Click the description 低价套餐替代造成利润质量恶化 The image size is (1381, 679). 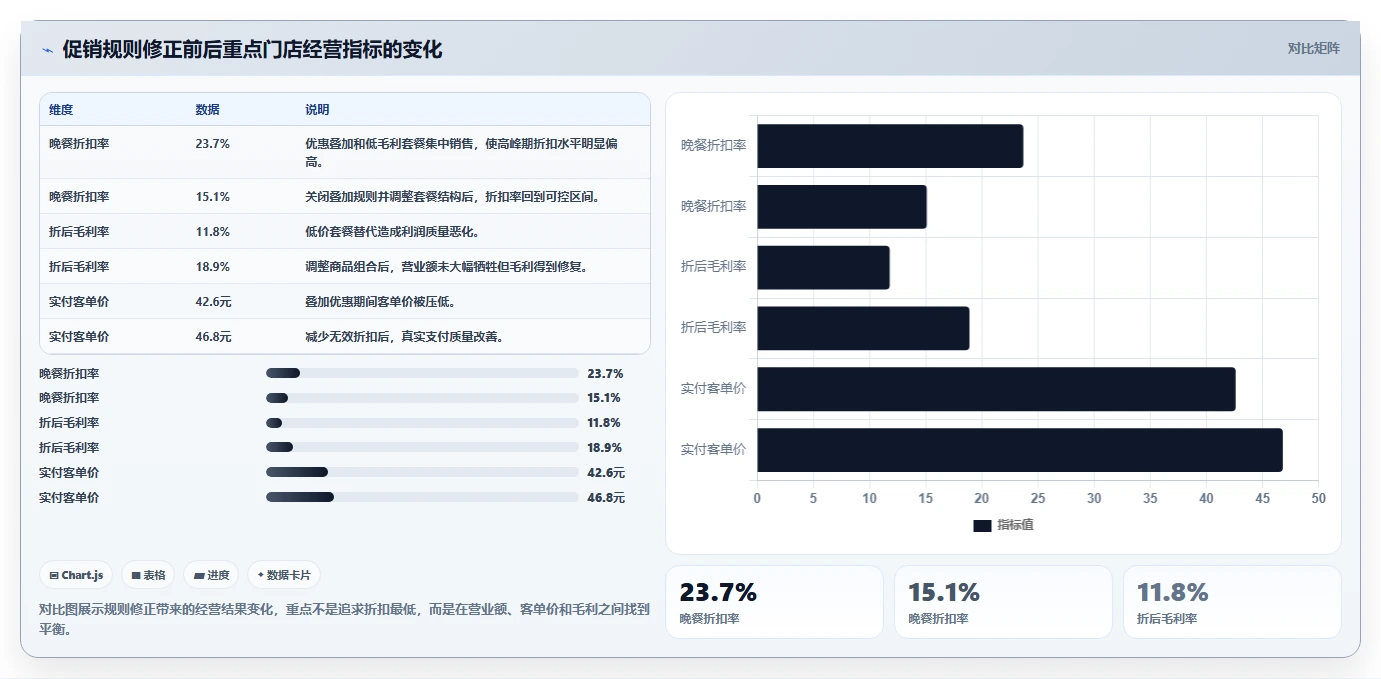(x=393, y=232)
